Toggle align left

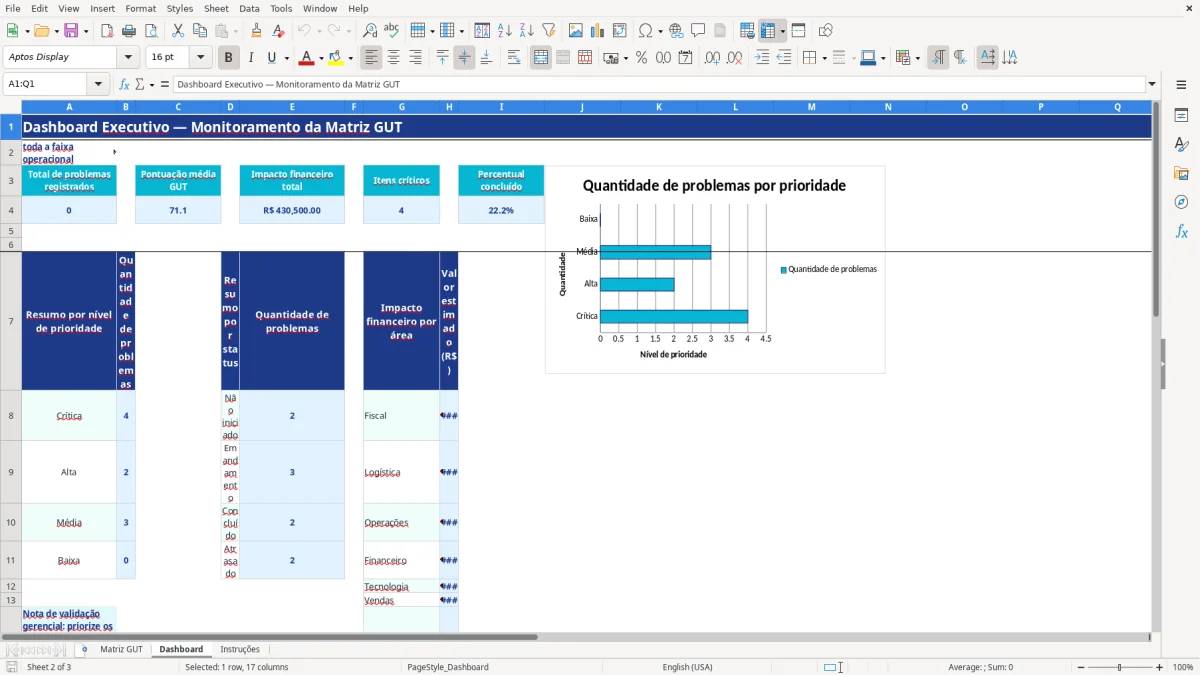click(x=371, y=58)
